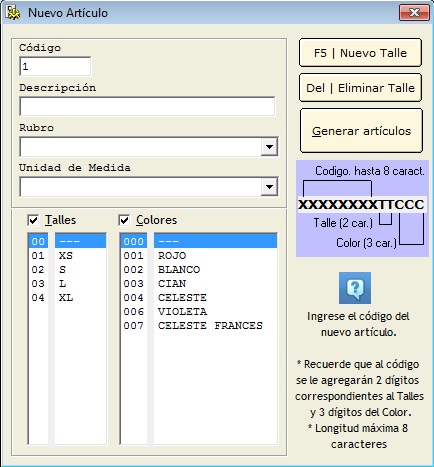This screenshot has height=467, width=434.
Task: Select color code 001
Action: (x=133, y=255)
